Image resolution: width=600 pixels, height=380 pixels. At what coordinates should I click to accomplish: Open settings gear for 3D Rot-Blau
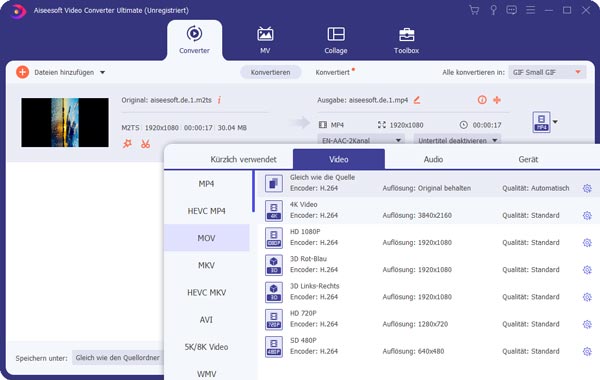[587, 270]
